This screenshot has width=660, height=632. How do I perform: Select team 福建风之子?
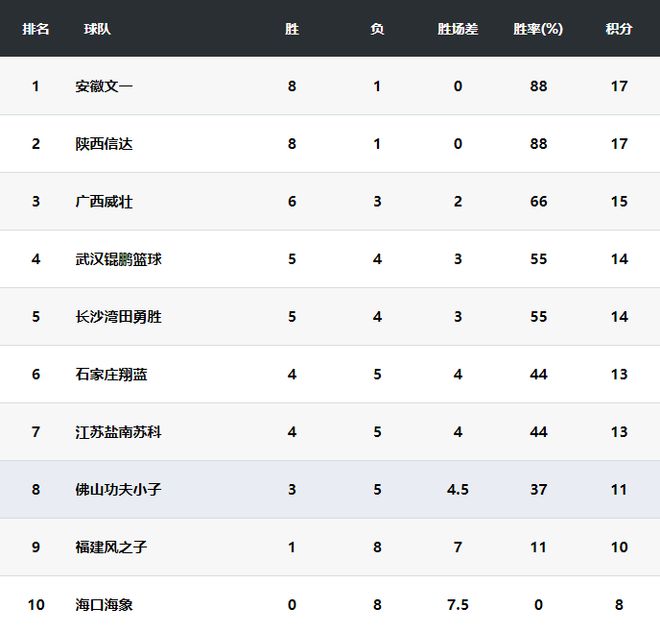[x=111, y=547]
